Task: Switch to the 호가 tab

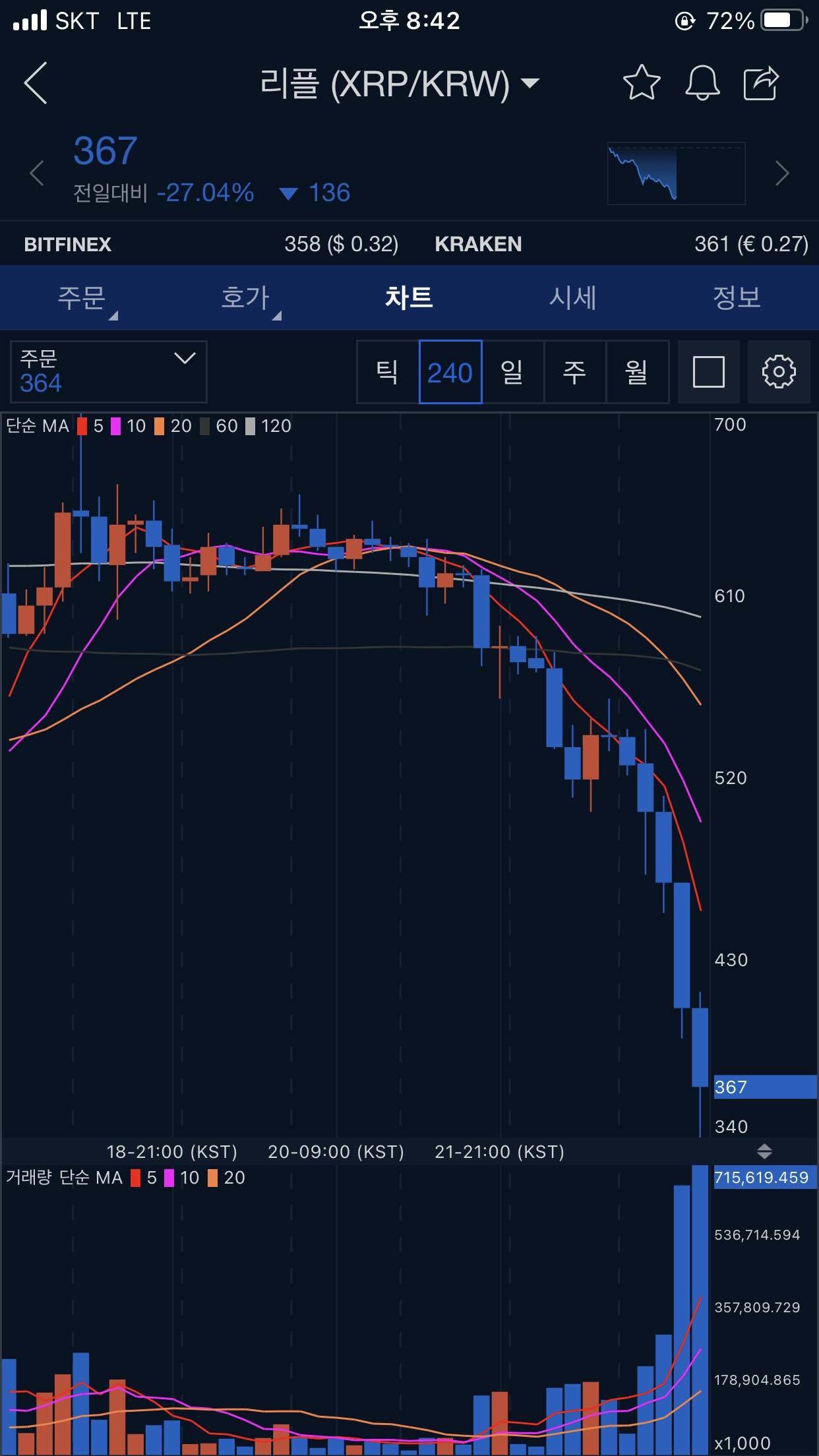Action: point(245,298)
